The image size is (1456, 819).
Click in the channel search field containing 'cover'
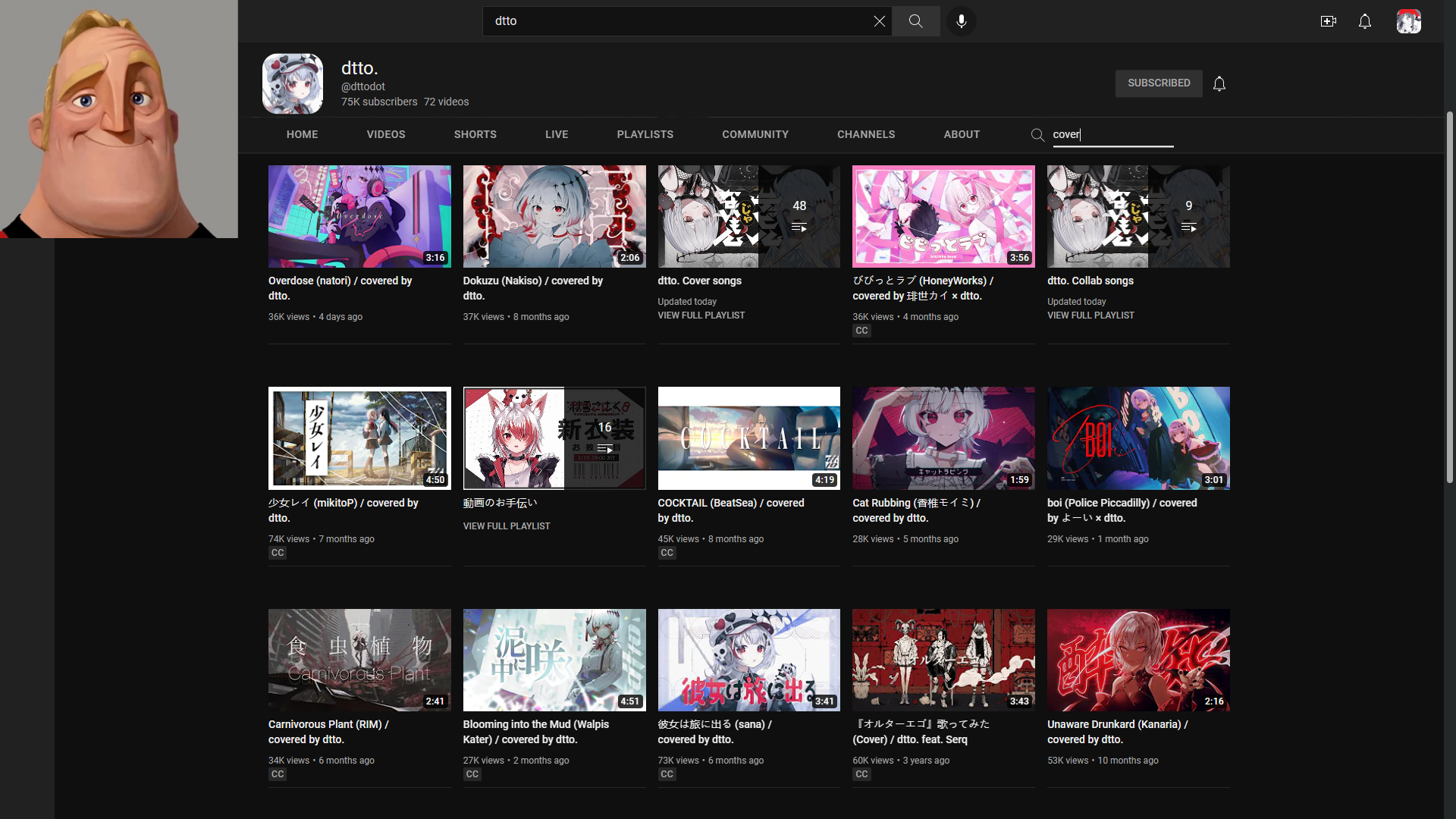tap(1112, 135)
